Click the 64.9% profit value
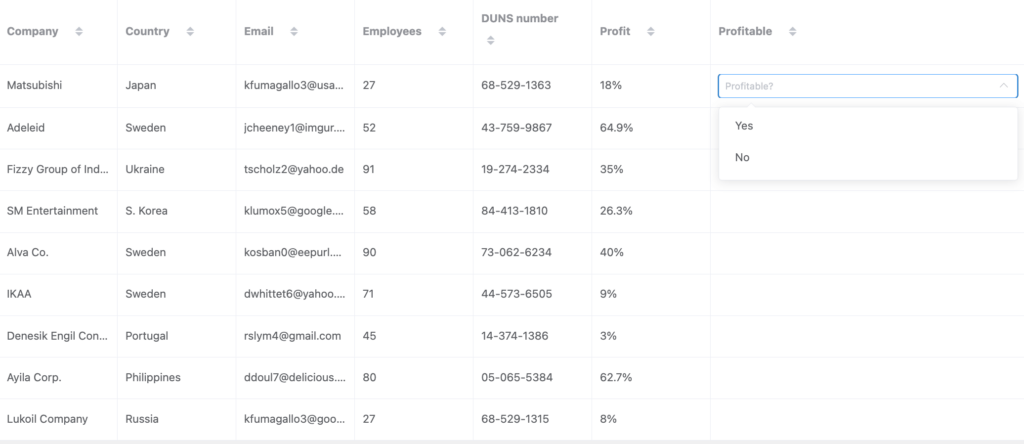Viewport: 1024px width, 444px height. pos(616,128)
